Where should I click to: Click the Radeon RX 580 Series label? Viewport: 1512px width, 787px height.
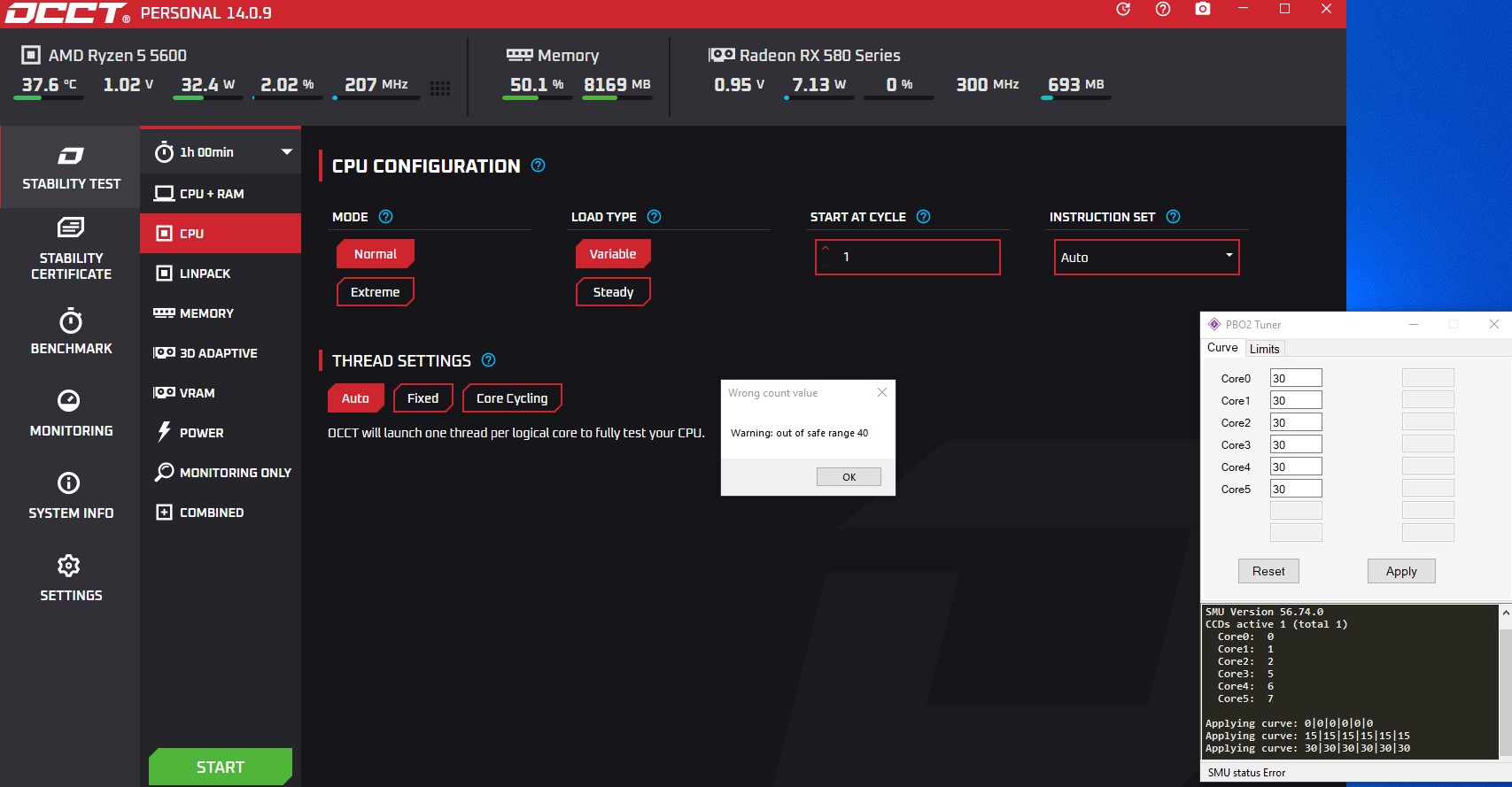pos(820,56)
